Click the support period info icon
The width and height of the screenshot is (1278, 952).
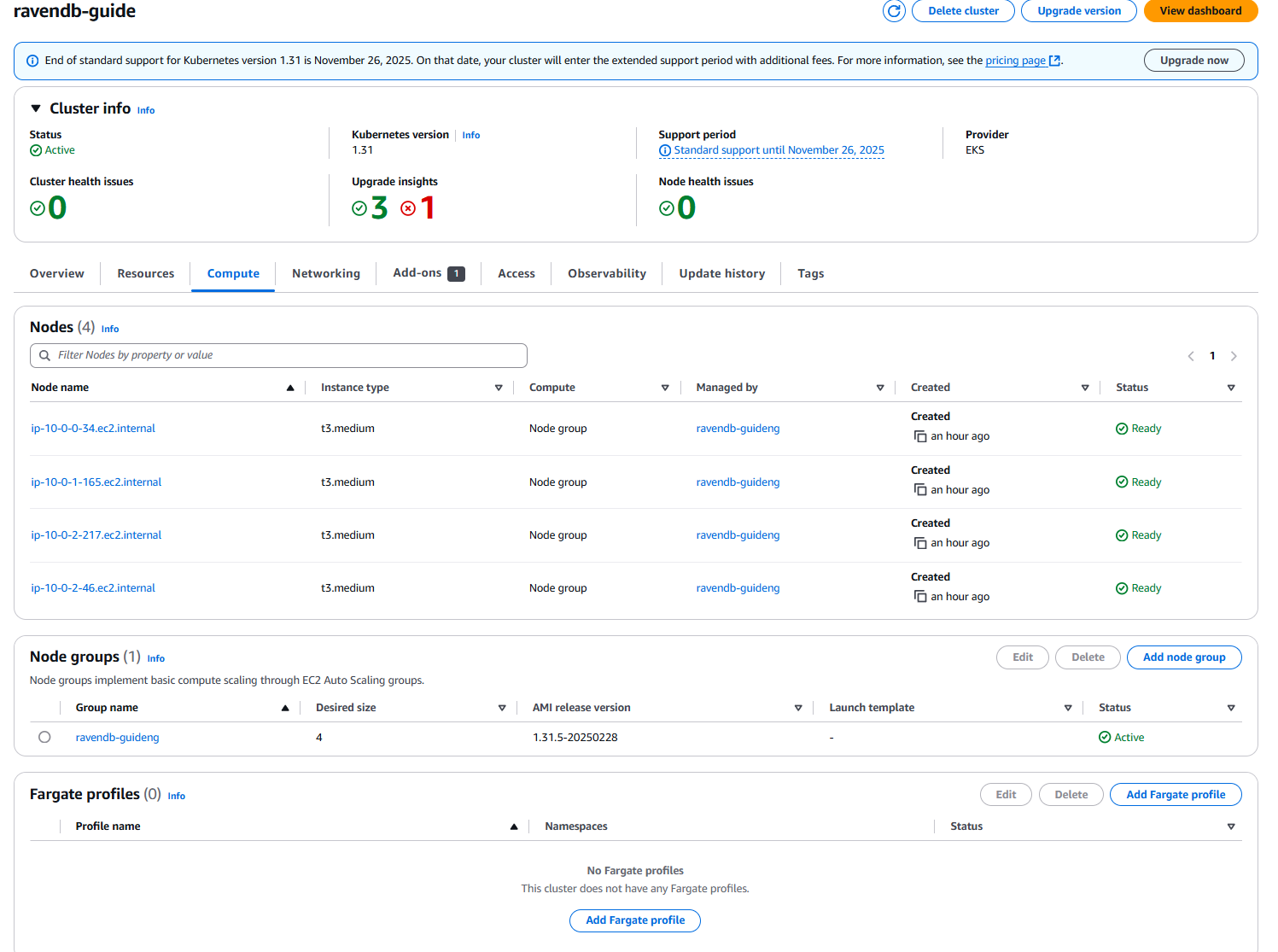pyautogui.click(x=665, y=150)
